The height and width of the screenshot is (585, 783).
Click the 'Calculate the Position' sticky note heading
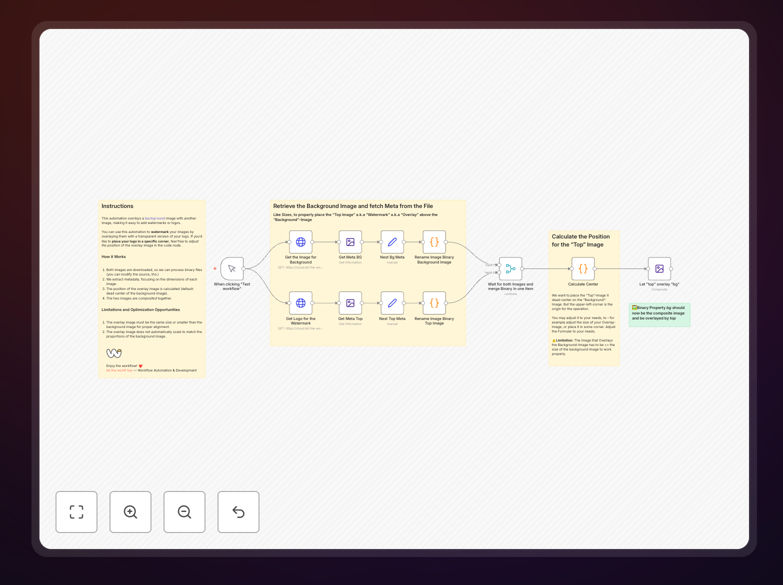581,240
